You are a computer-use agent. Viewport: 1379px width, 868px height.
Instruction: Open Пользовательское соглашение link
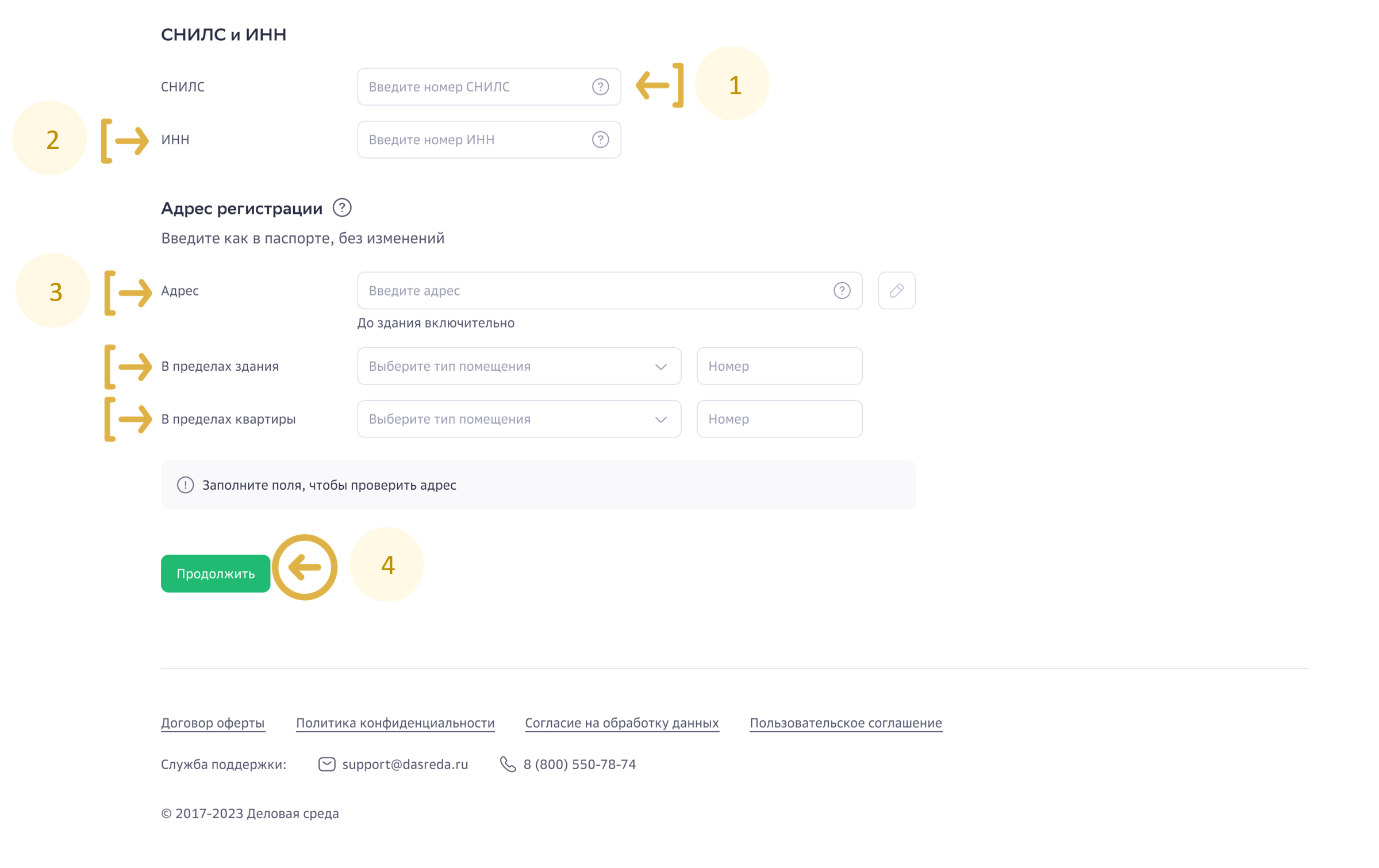click(x=846, y=723)
